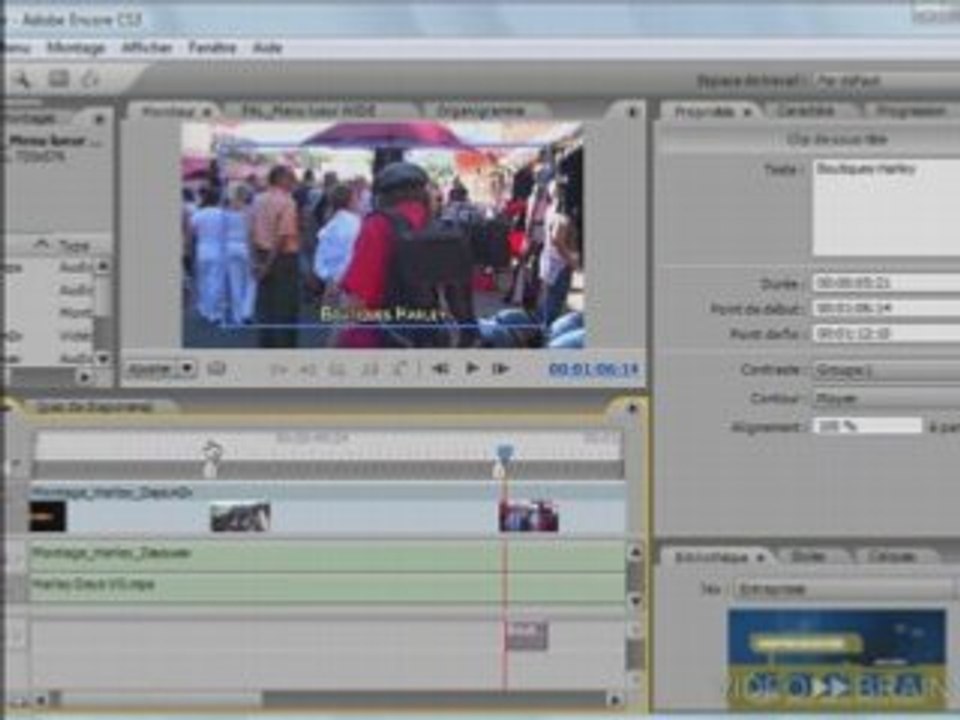Switch to the Progression tab
Screen dimensions: 960x720
pos(910,111)
